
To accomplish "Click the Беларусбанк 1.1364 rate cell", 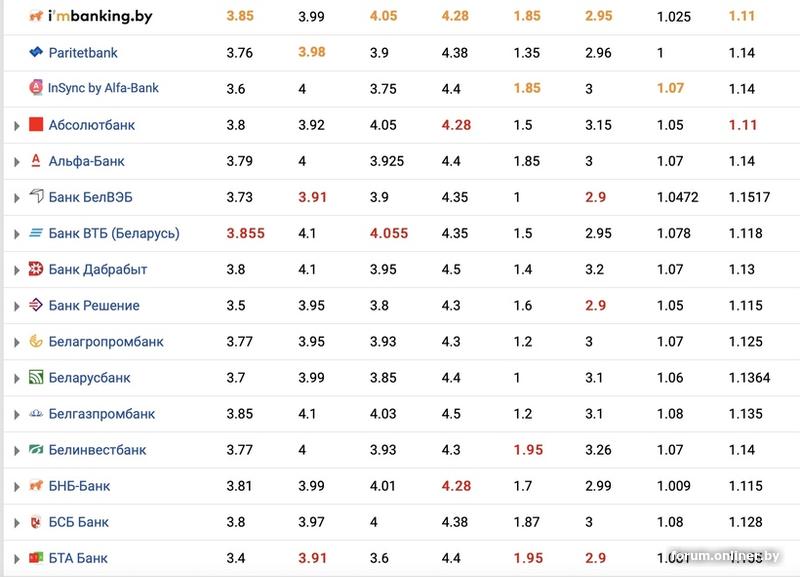I will point(750,378).
